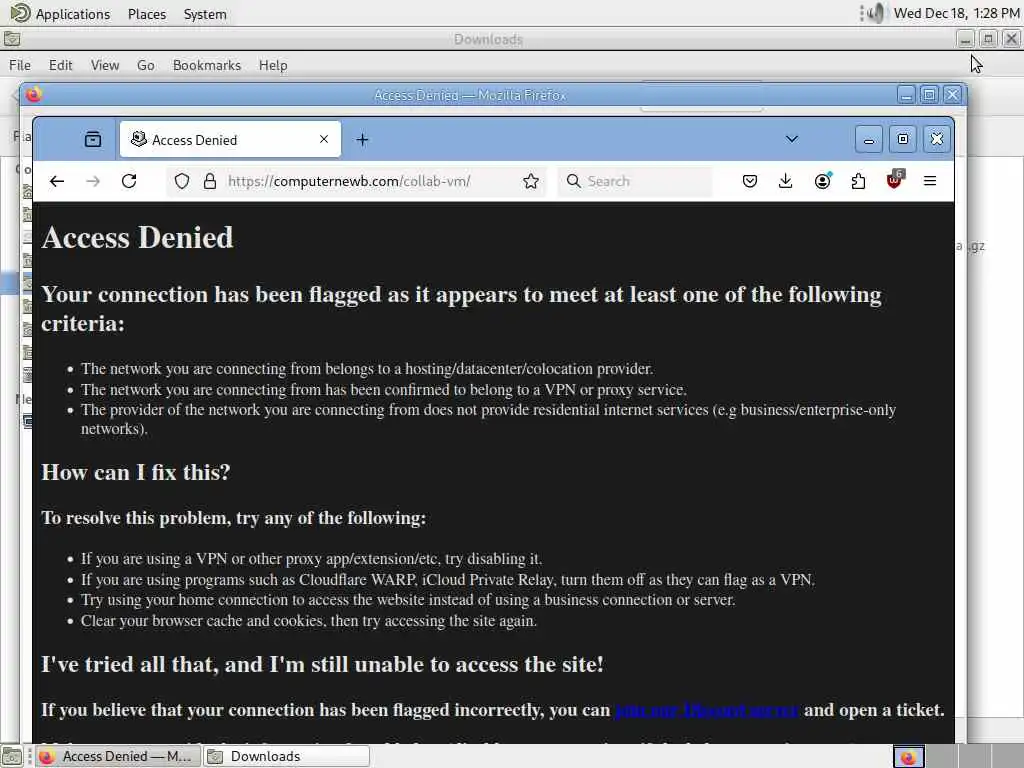Open the Firefox hamburger application menu
The width and height of the screenshot is (1024, 768).
pyautogui.click(x=930, y=181)
